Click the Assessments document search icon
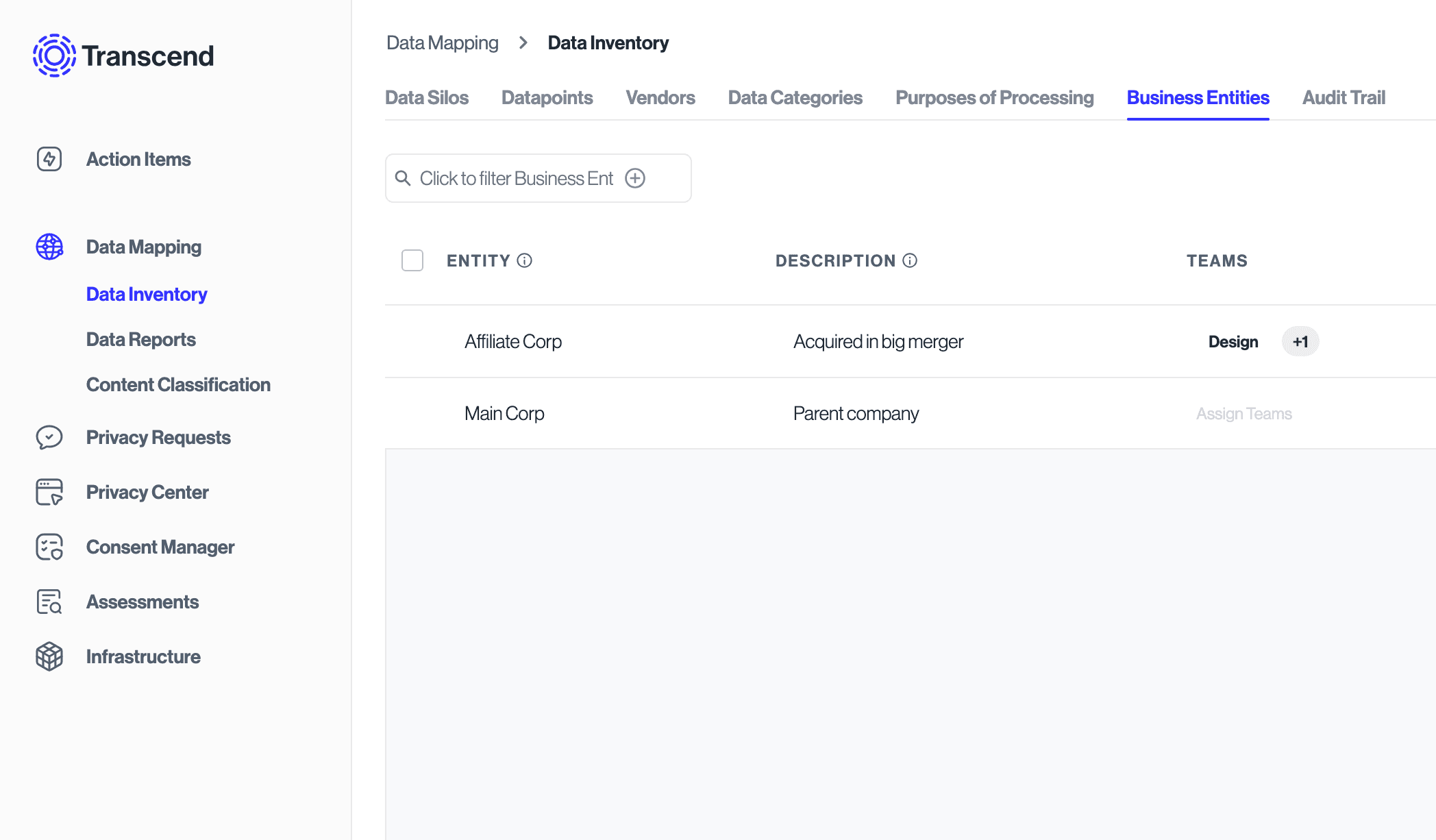Viewport: 1436px width, 840px height. point(49,602)
